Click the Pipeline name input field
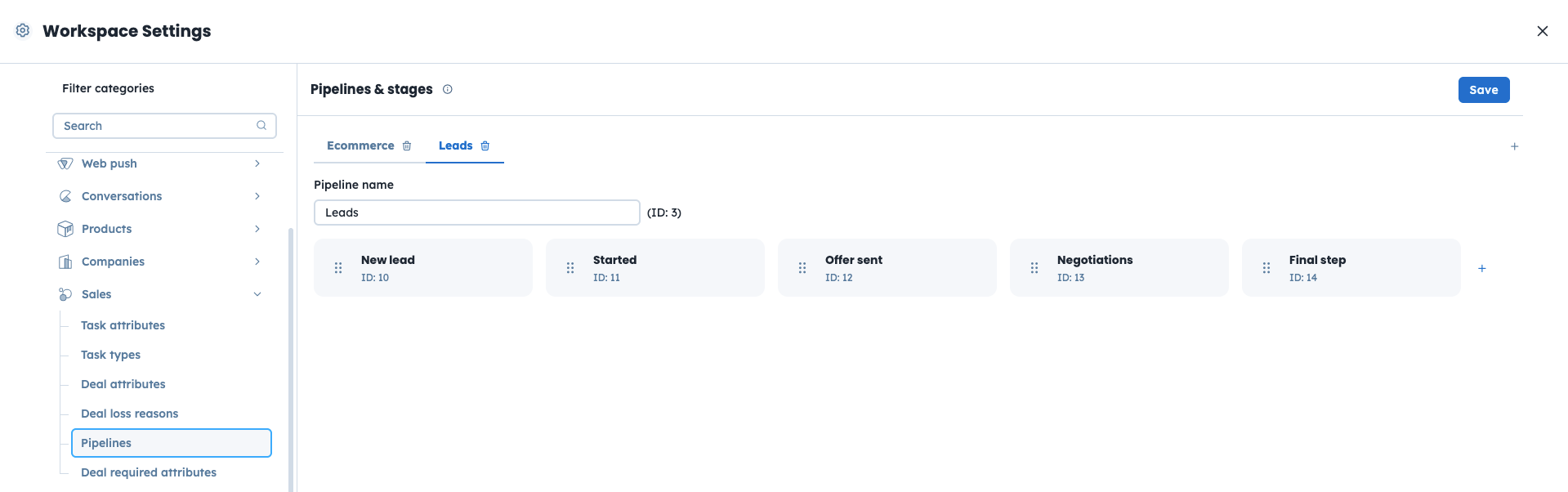Screen dimensions: 1568x492 [x=476, y=212]
